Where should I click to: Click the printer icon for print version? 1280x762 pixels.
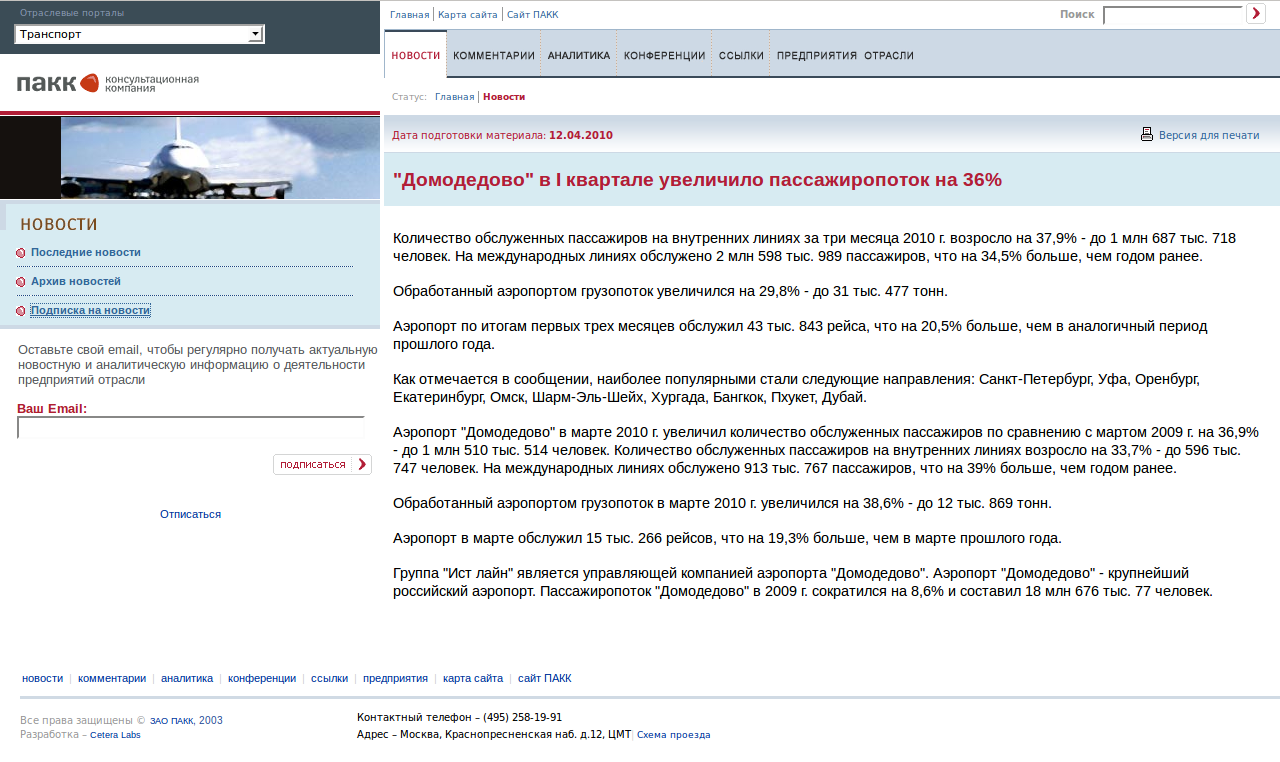[x=1146, y=133]
